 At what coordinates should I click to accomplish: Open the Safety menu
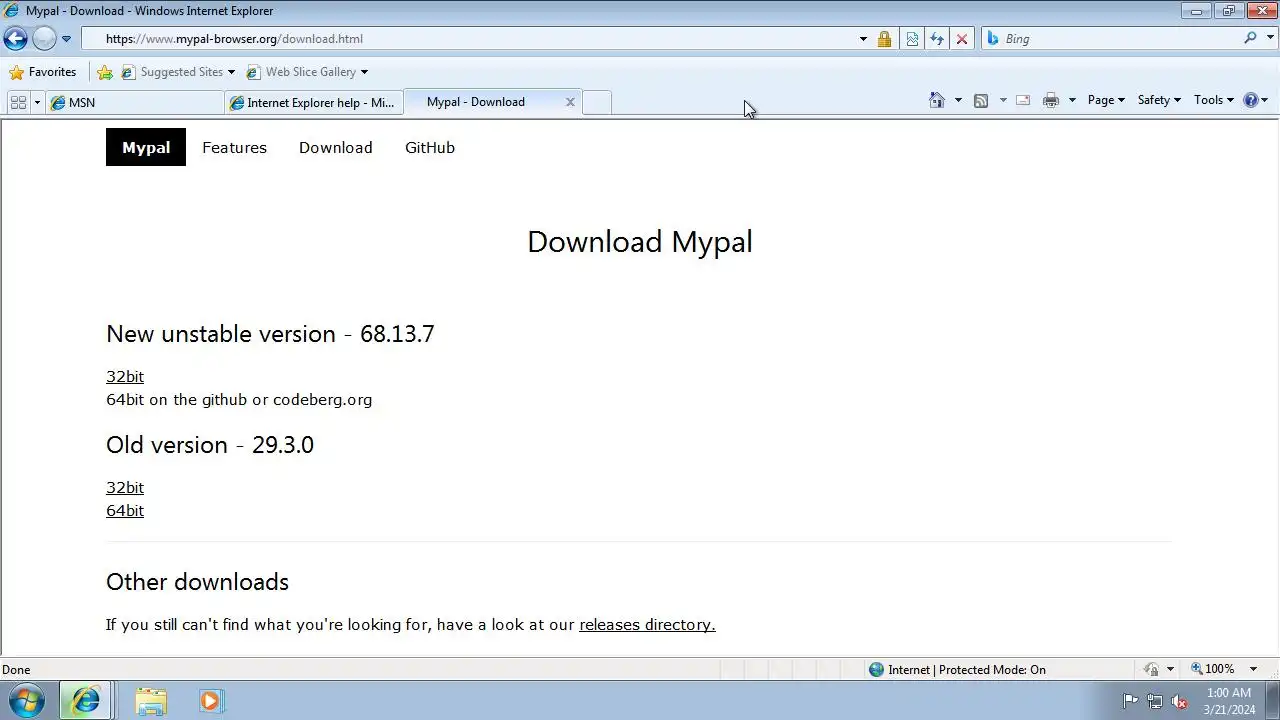coord(1159,100)
